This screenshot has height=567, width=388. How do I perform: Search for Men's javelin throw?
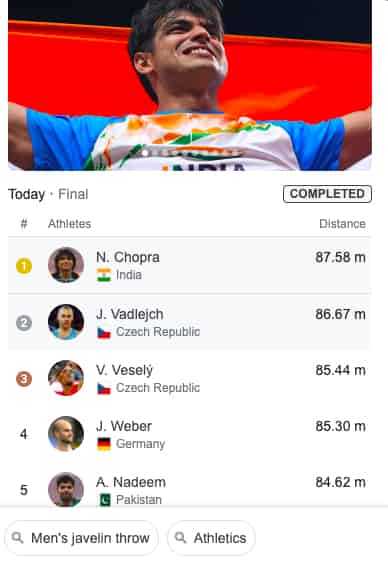81,538
